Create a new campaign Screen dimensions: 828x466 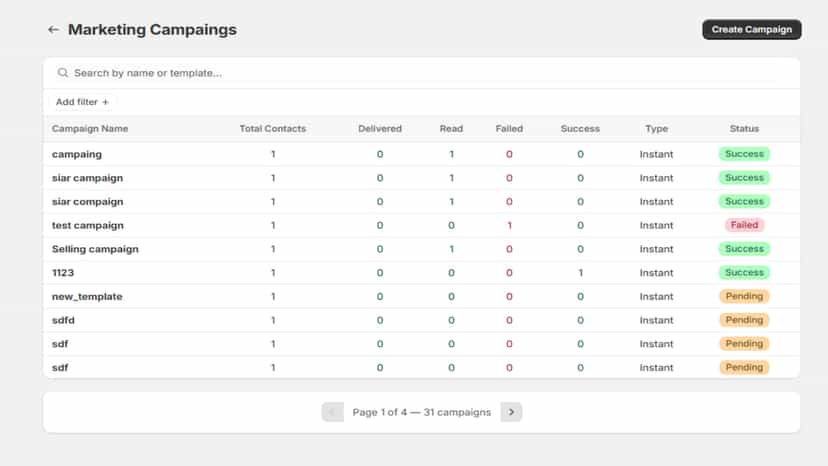point(751,30)
